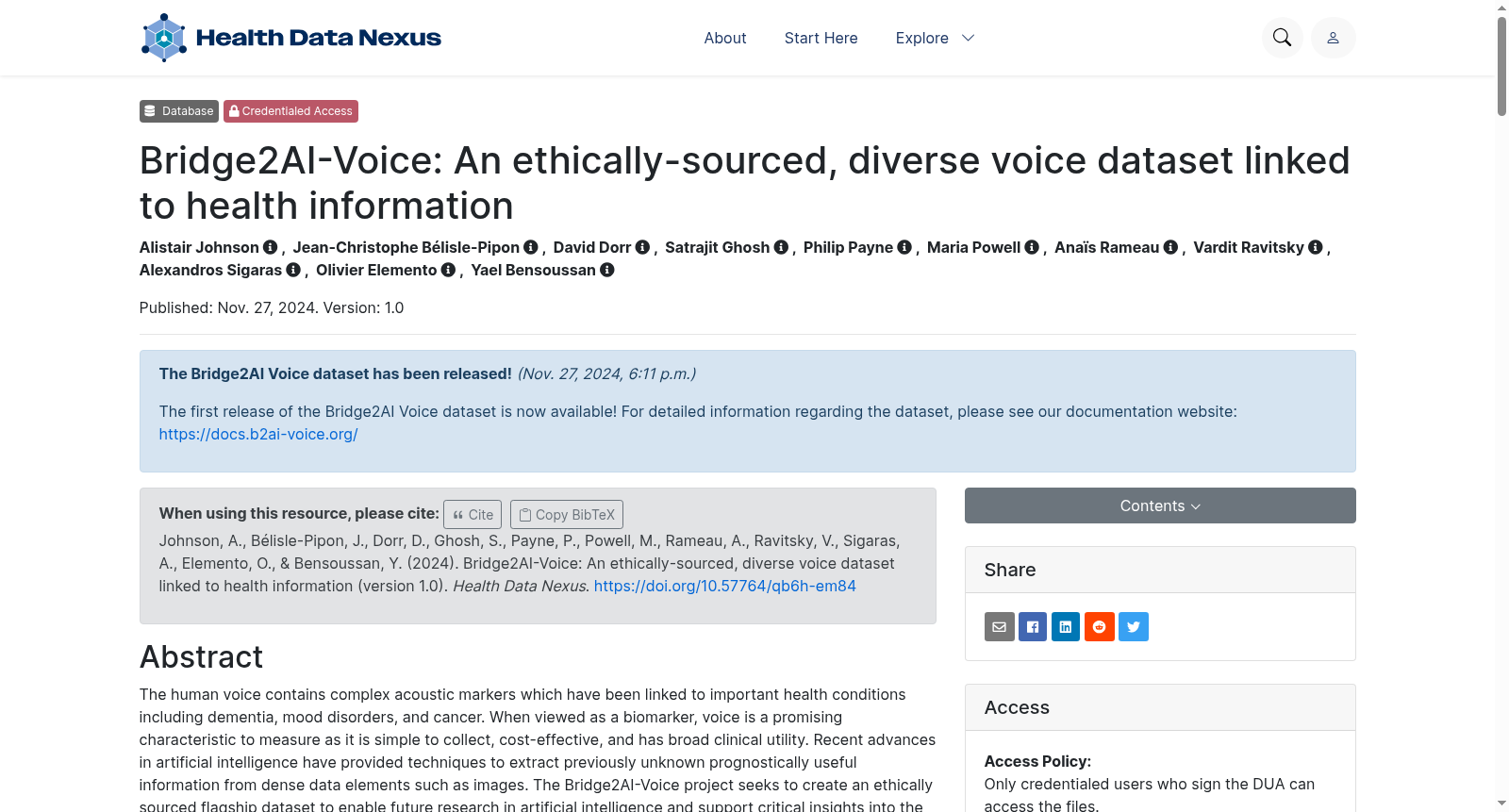Show info icon next to David Dorr
This screenshot has width=1509, height=812.
click(642, 247)
